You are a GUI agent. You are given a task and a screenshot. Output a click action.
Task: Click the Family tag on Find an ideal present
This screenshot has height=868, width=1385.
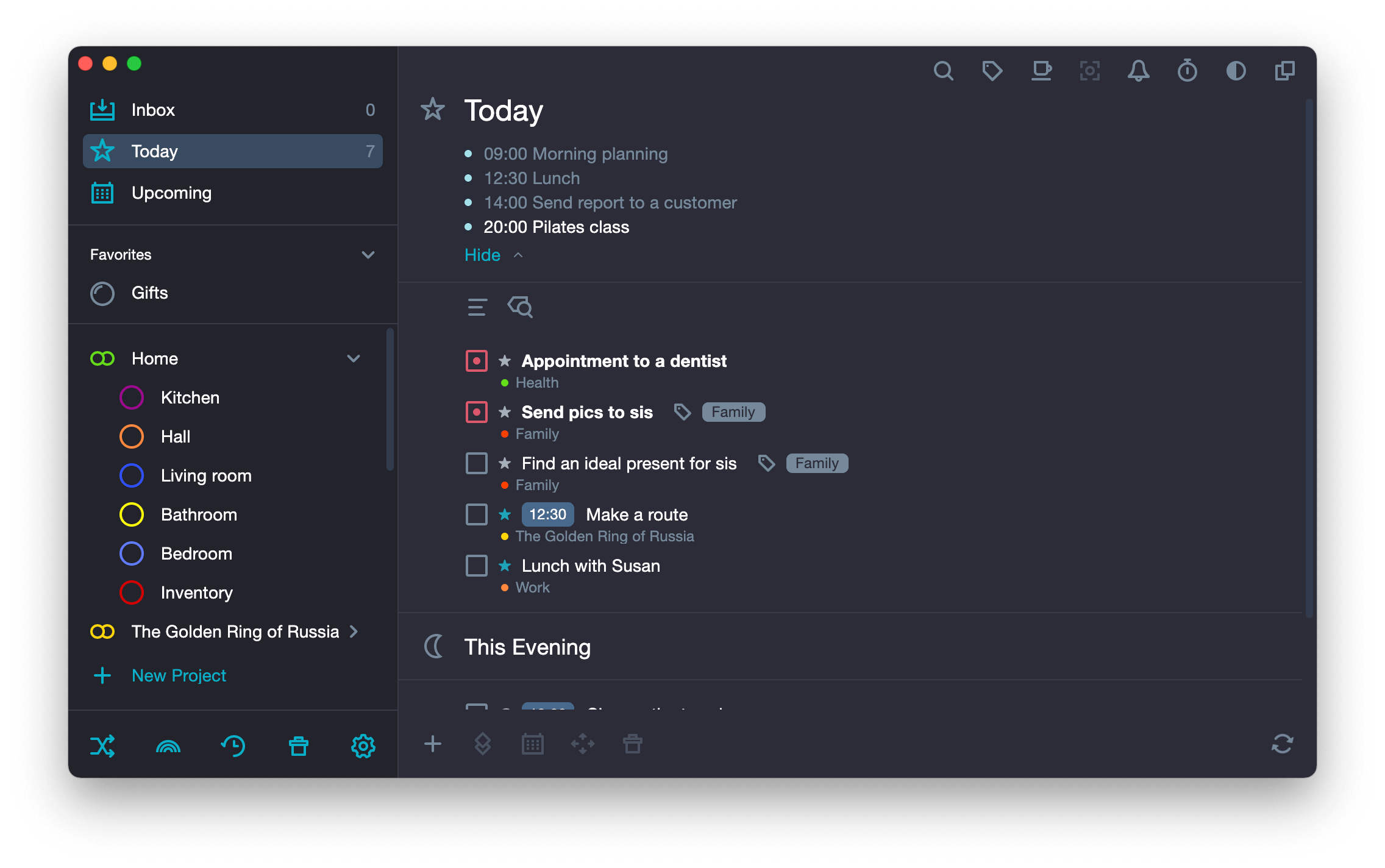(x=817, y=463)
